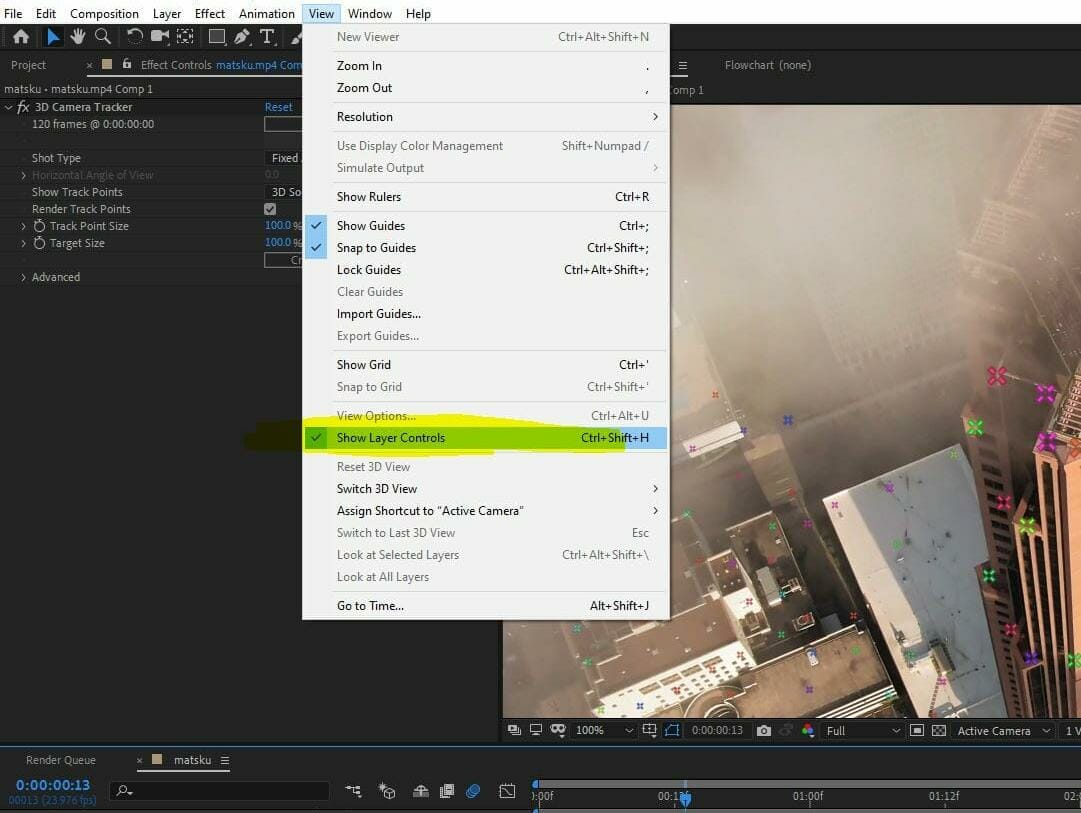The width and height of the screenshot is (1081, 813).
Task: Select the Horizontal Type tool
Action: pyautogui.click(x=267, y=37)
